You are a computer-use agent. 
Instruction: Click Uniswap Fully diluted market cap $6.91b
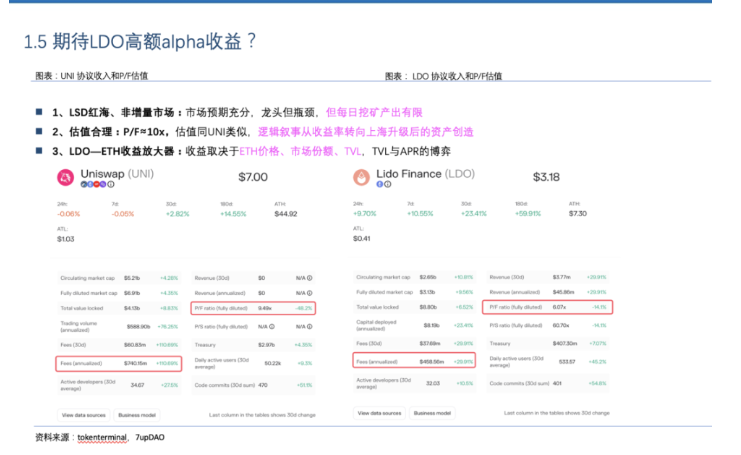pyautogui.click(x=132, y=293)
